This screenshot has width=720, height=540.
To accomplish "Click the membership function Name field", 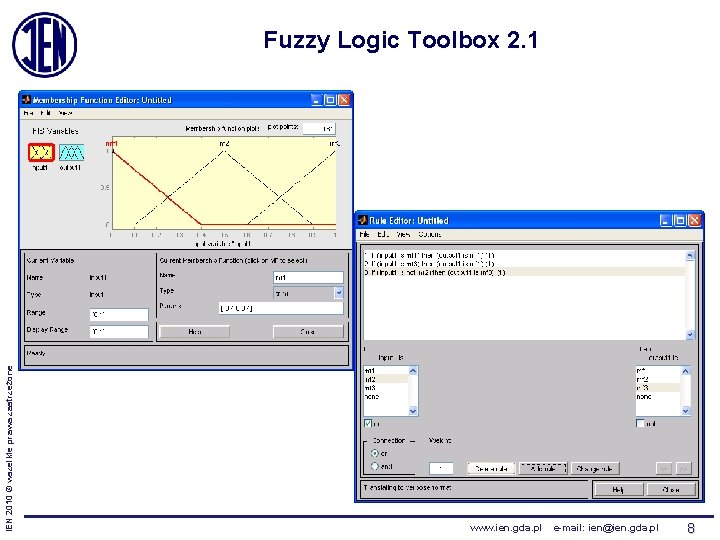I will [308, 277].
